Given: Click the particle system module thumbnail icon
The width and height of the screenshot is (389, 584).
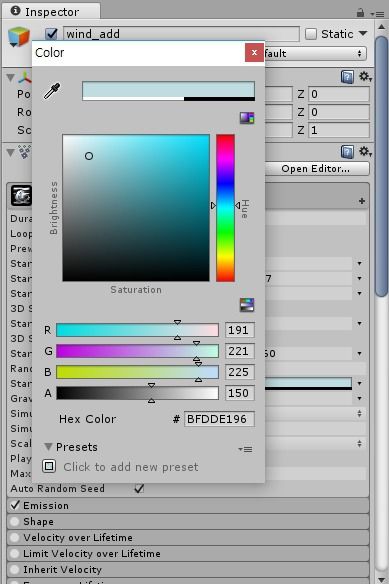Looking at the screenshot, I should pos(21,195).
